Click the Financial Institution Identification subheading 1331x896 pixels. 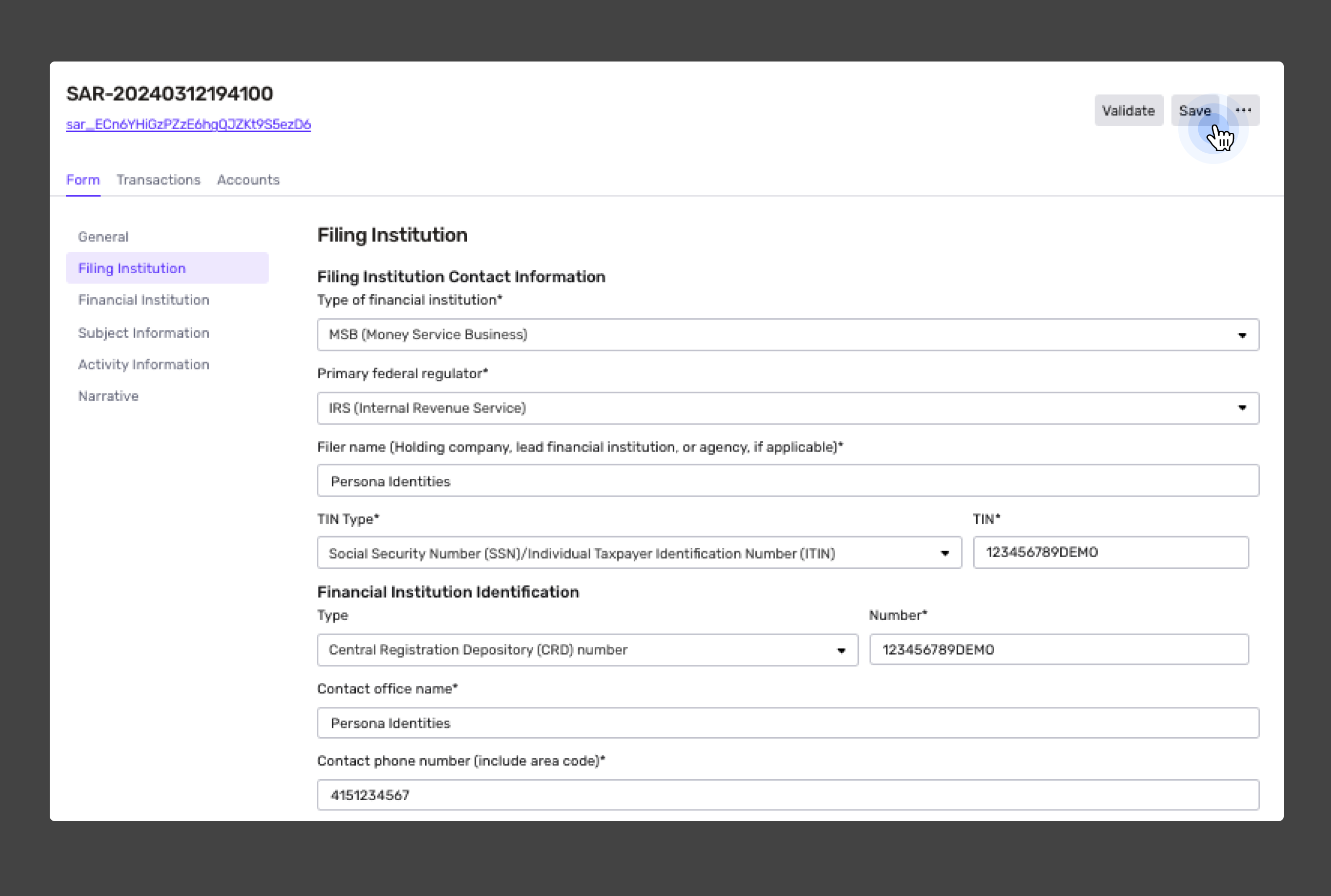coord(448,592)
